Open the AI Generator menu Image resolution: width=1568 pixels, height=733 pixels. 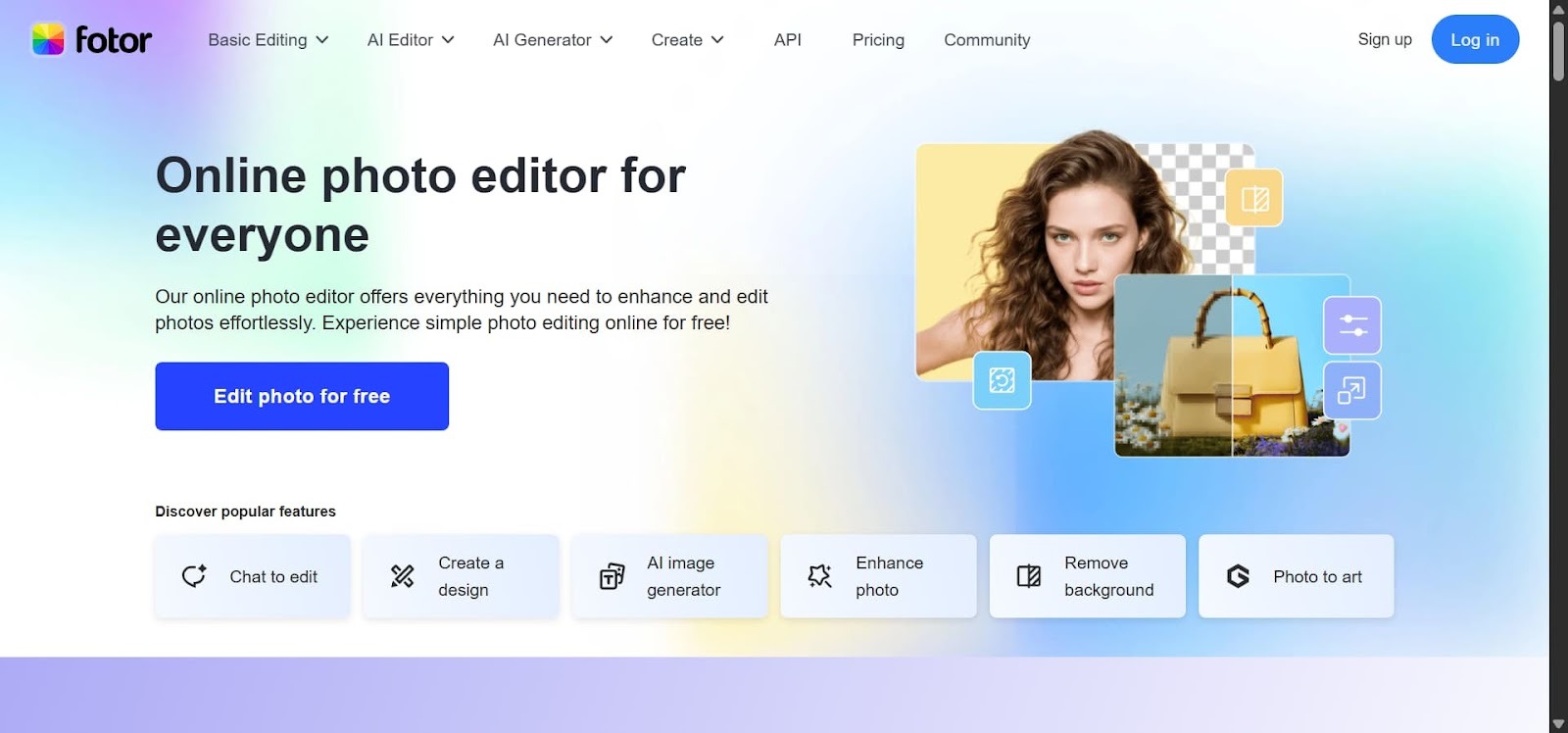pyautogui.click(x=542, y=40)
